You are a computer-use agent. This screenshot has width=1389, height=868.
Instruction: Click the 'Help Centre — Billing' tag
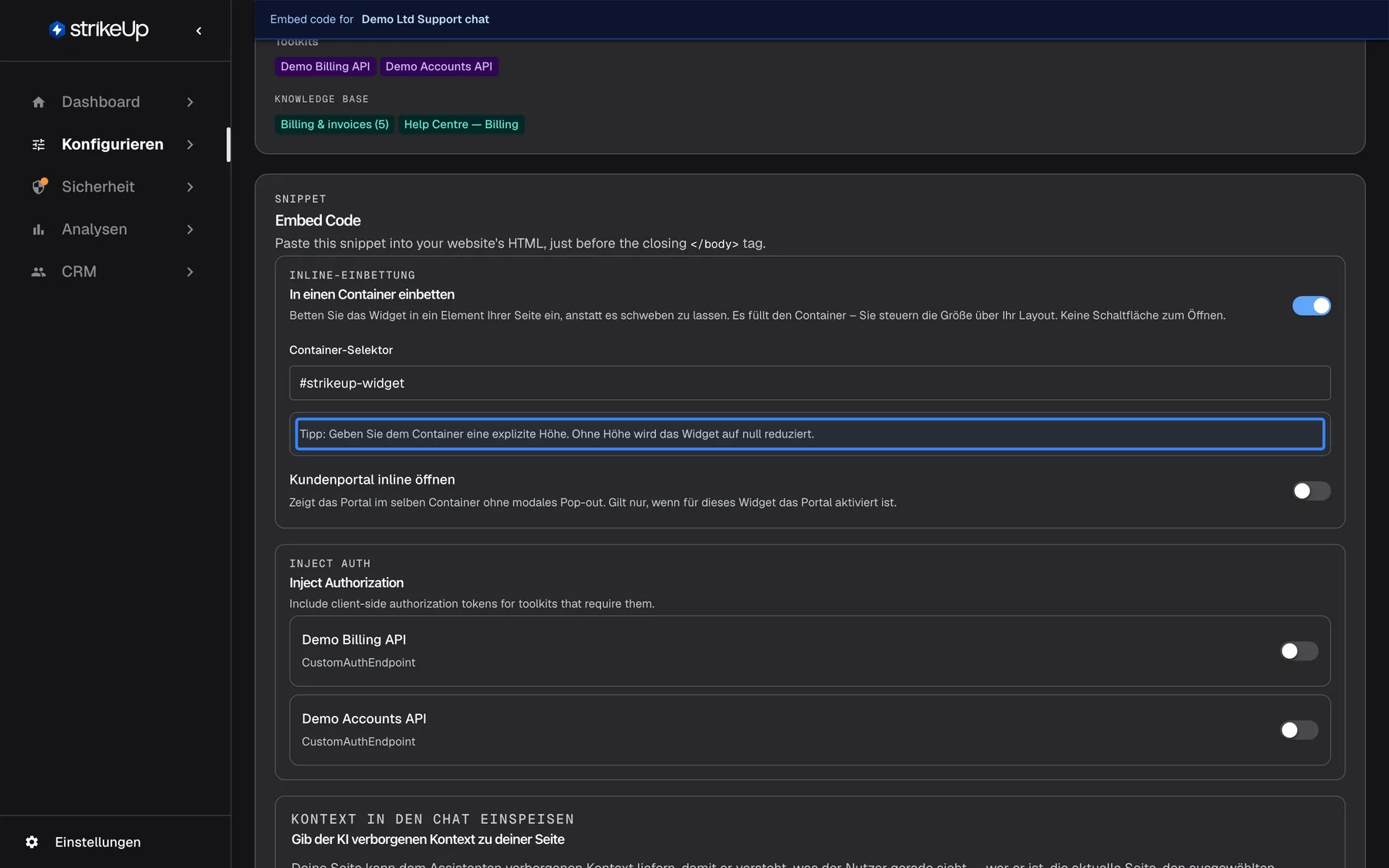(461, 124)
